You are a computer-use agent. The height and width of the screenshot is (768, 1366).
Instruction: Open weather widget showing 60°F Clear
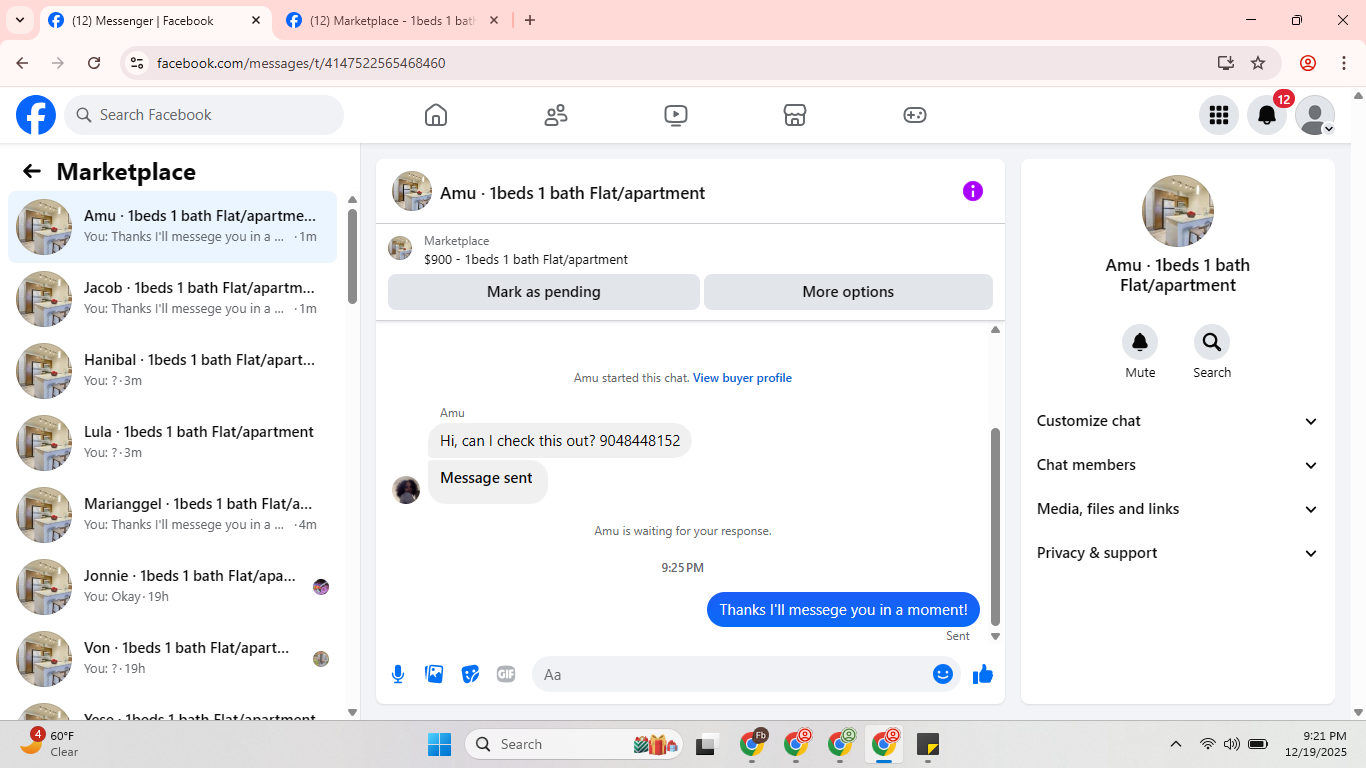[49, 743]
